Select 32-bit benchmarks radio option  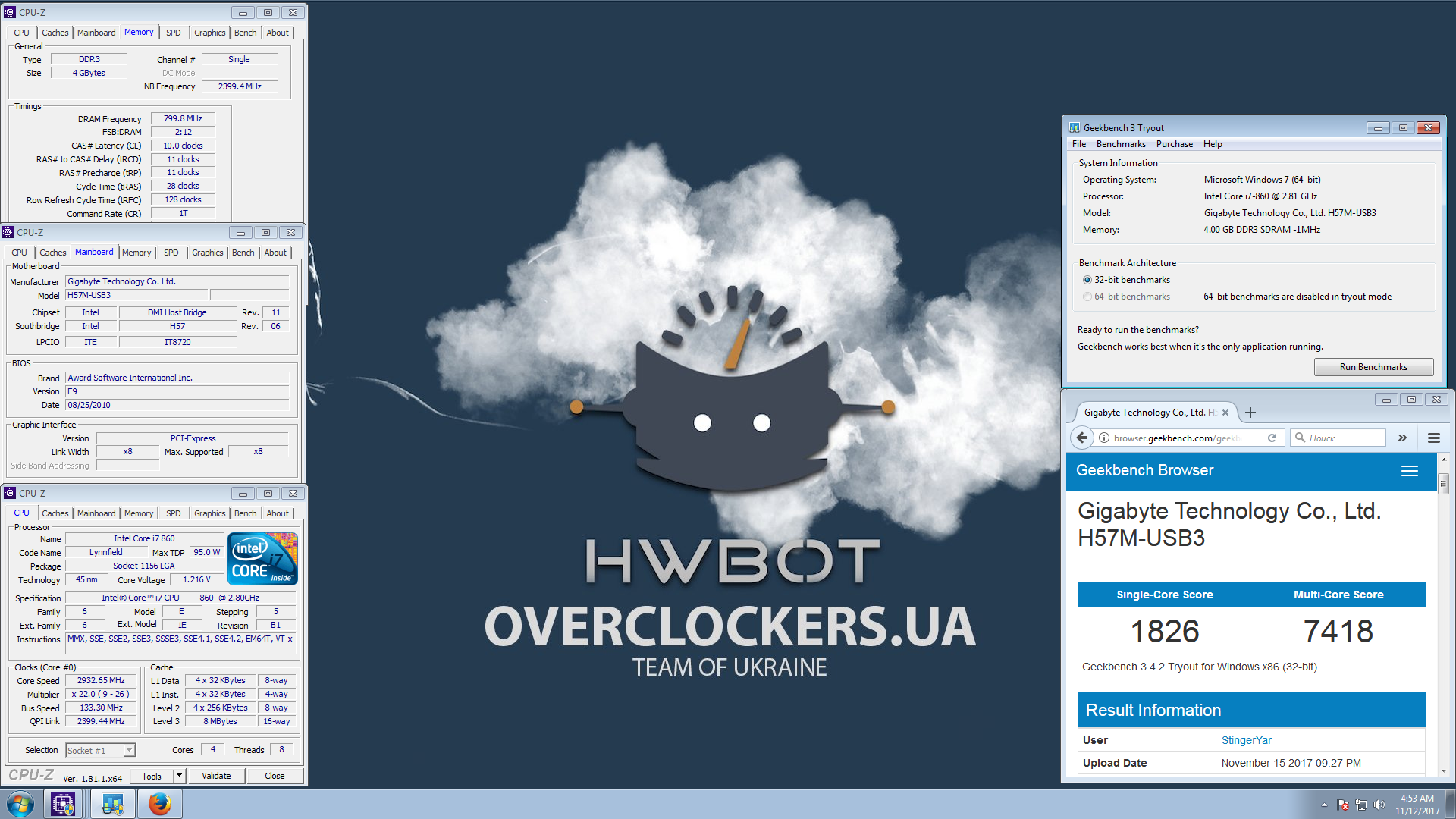tap(1087, 280)
